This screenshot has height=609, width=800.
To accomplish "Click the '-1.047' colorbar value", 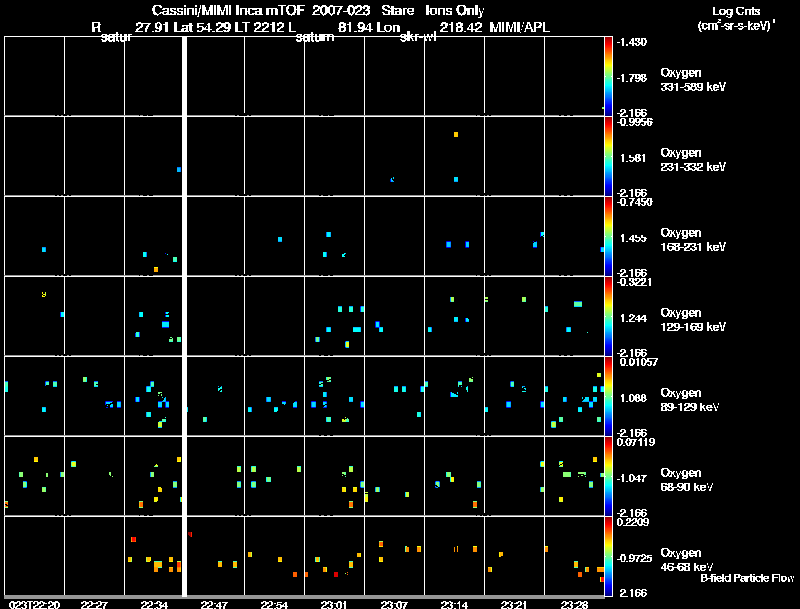I will tap(632, 478).
